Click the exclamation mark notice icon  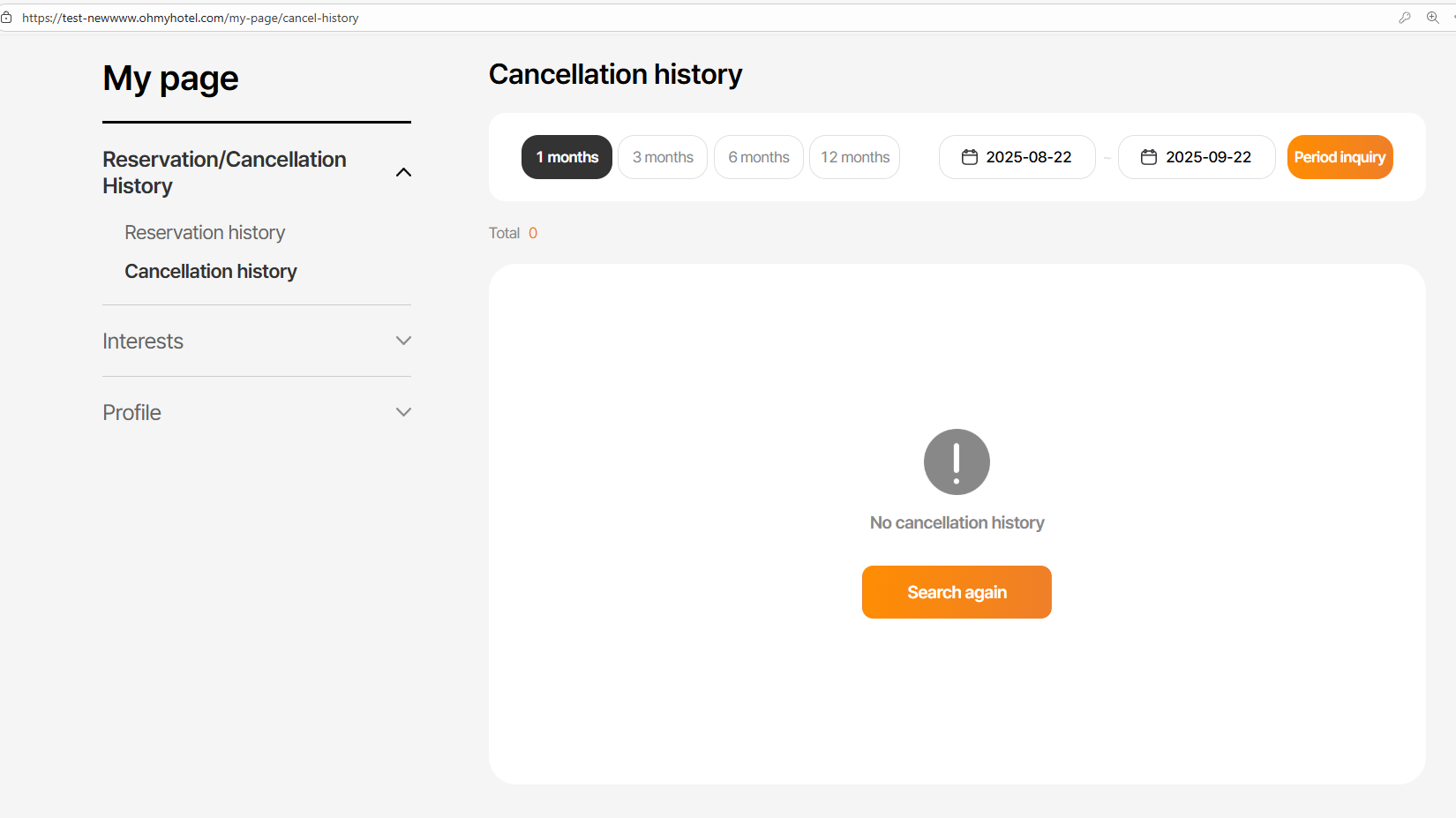(957, 462)
